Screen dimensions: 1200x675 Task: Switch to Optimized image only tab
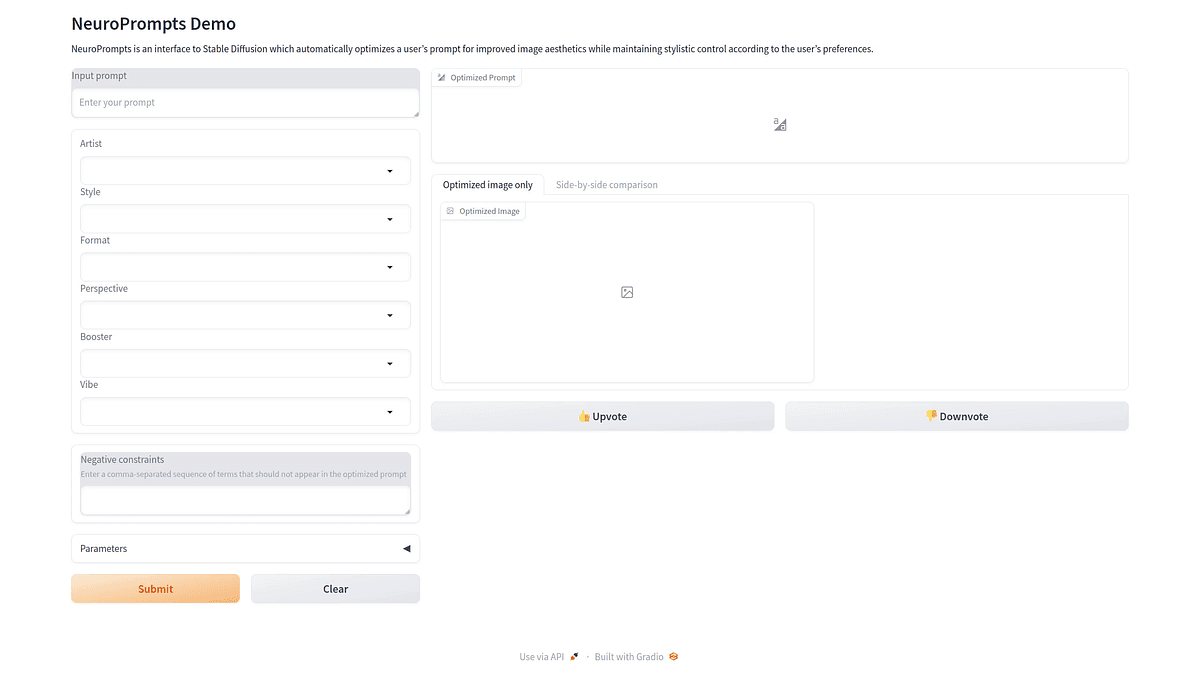point(488,185)
